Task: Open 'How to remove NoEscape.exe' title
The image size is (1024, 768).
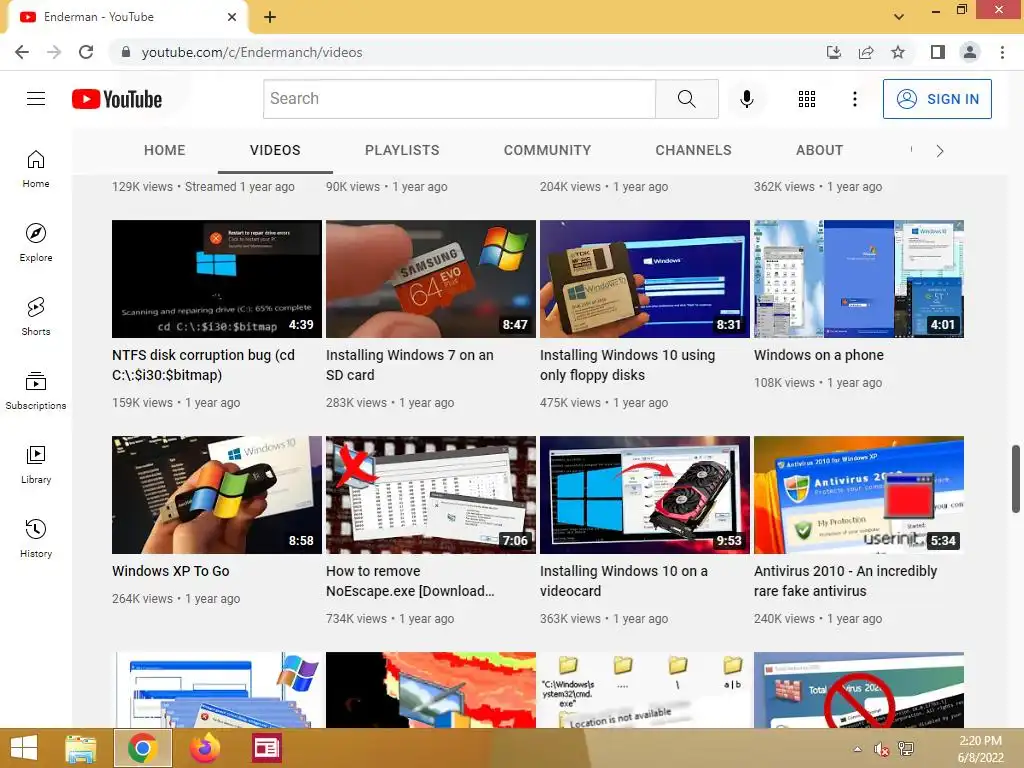Action: coord(410,581)
